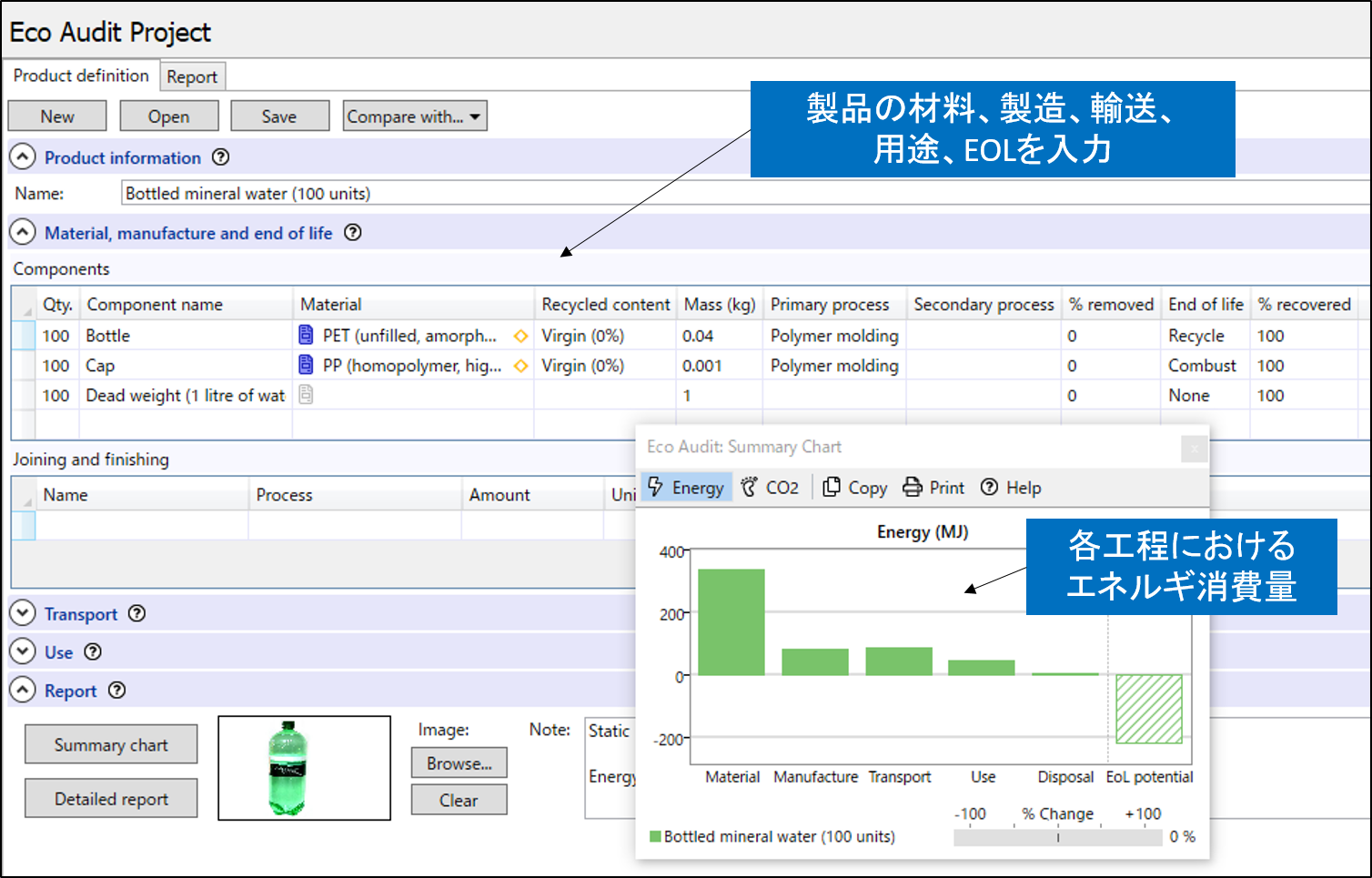Open PET material datasheet icon in Bottle row
Viewport: 1372px width, 878px height.
(307, 336)
